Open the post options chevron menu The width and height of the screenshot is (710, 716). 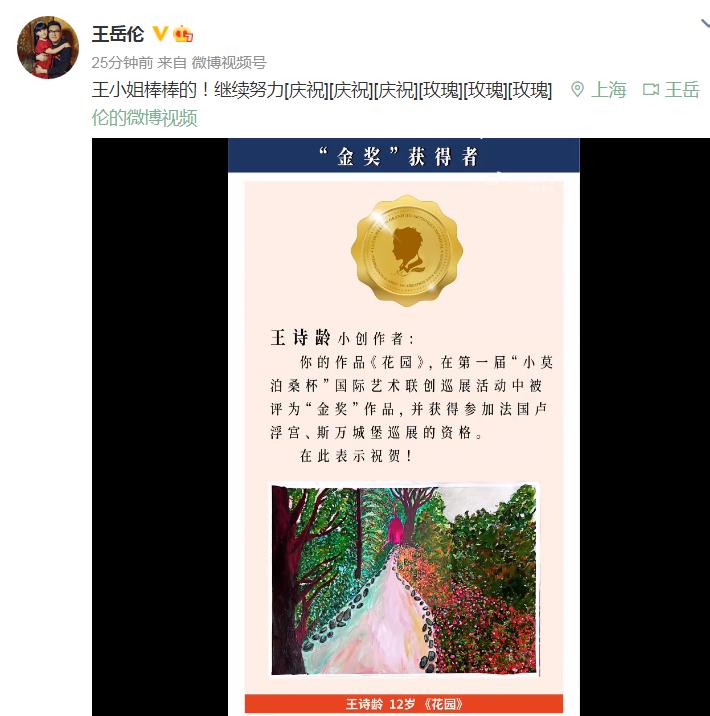(705, 24)
